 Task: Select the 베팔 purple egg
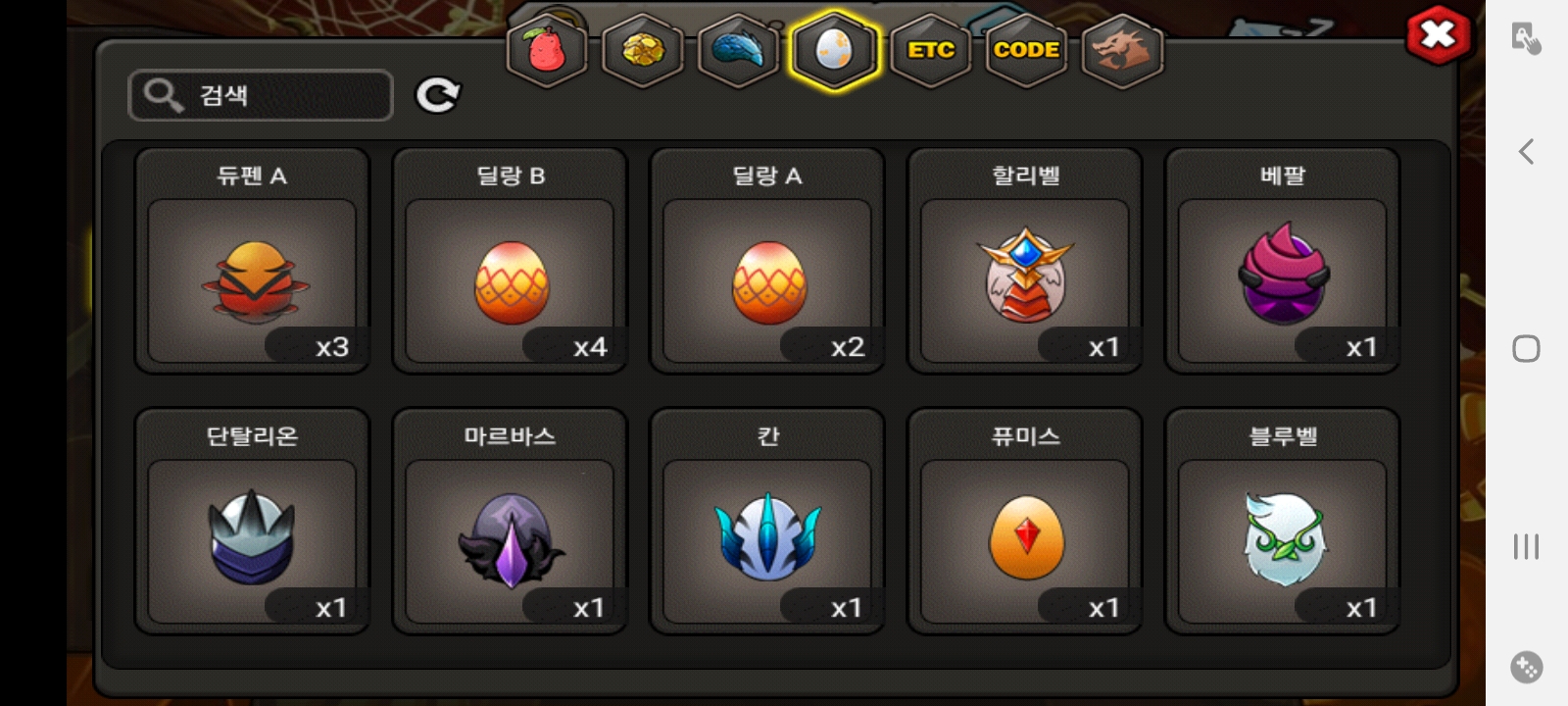tap(1283, 261)
